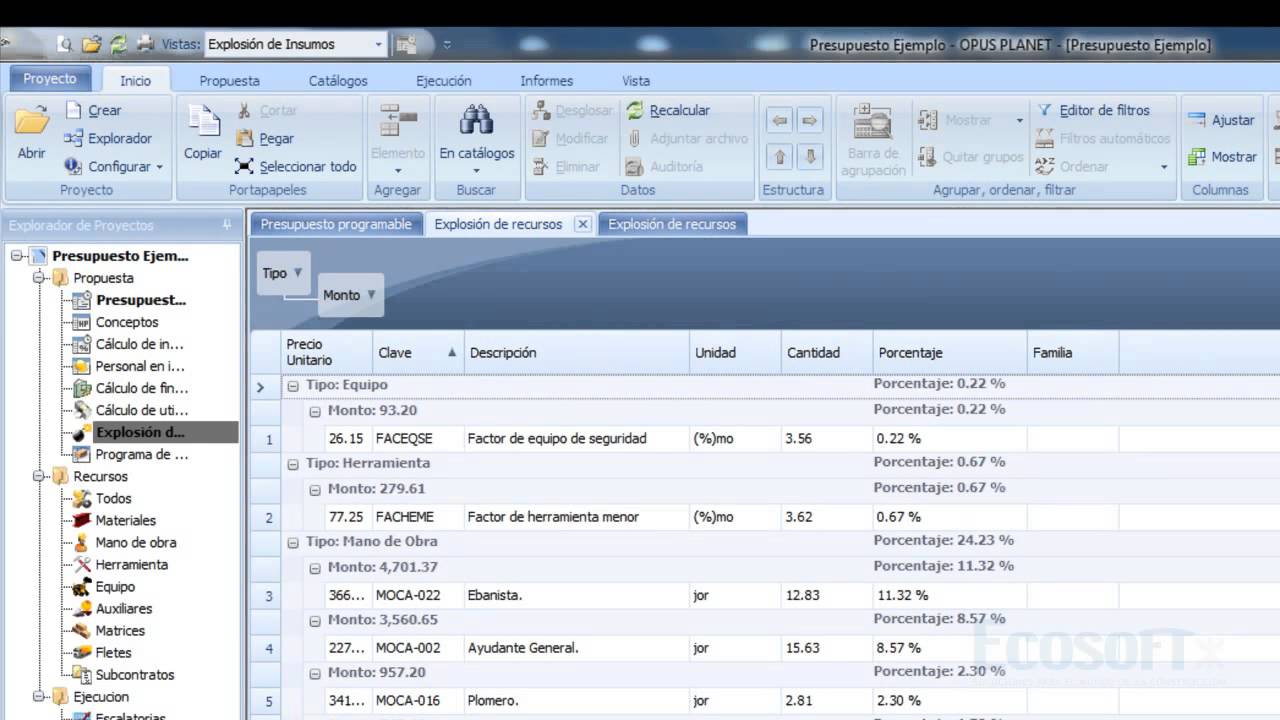This screenshot has height=720, width=1280.
Task: Select Materiales in the Recursos tree
Action: click(x=126, y=521)
